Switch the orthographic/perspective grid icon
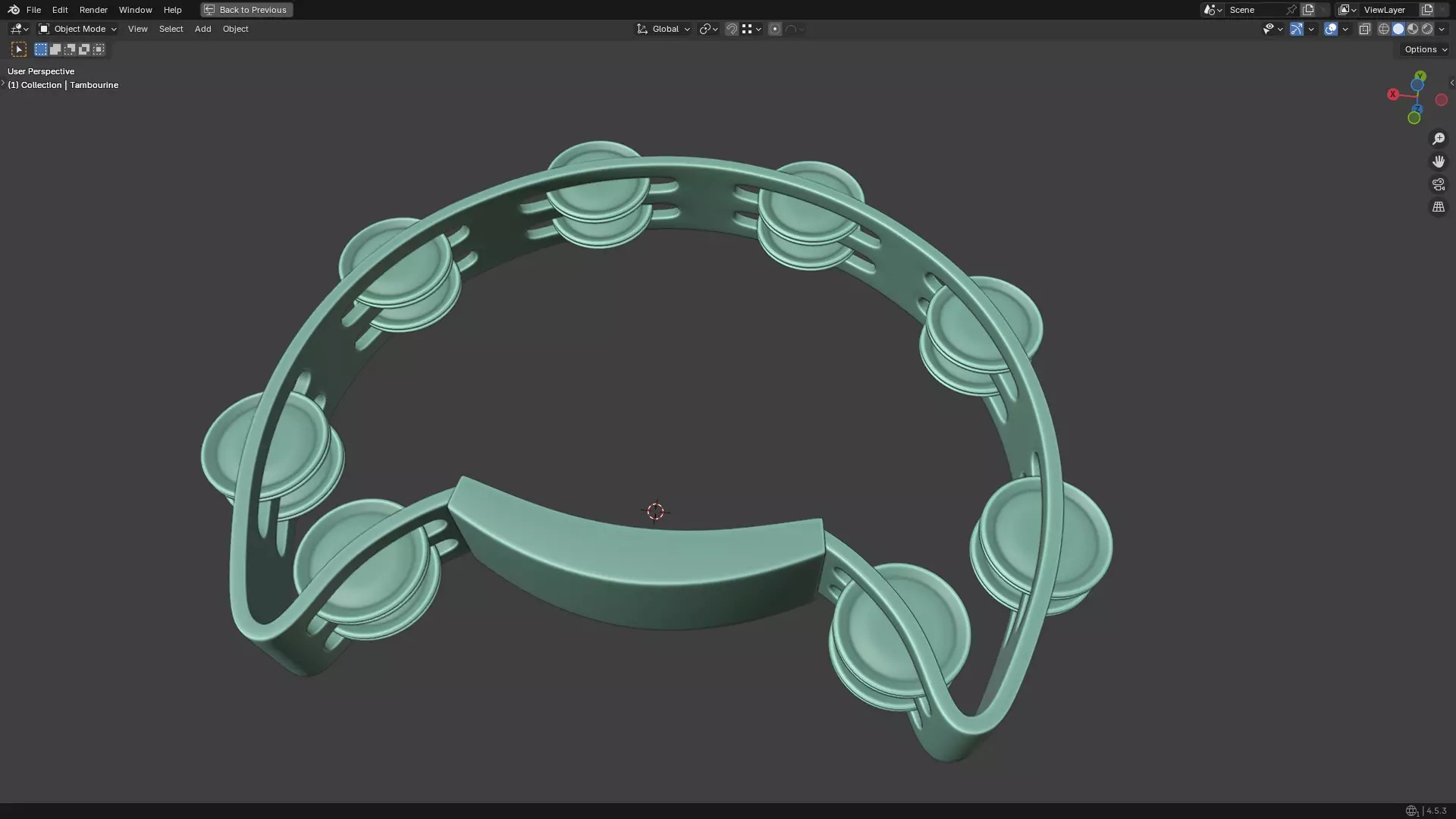Screen dimensions: 1456x819 [1439, 207]
